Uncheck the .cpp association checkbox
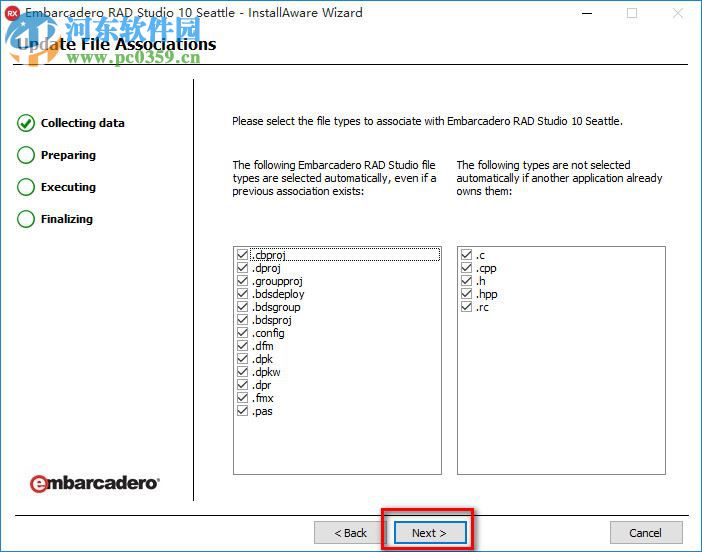702x552 pixels. click(x=467, y=268)
